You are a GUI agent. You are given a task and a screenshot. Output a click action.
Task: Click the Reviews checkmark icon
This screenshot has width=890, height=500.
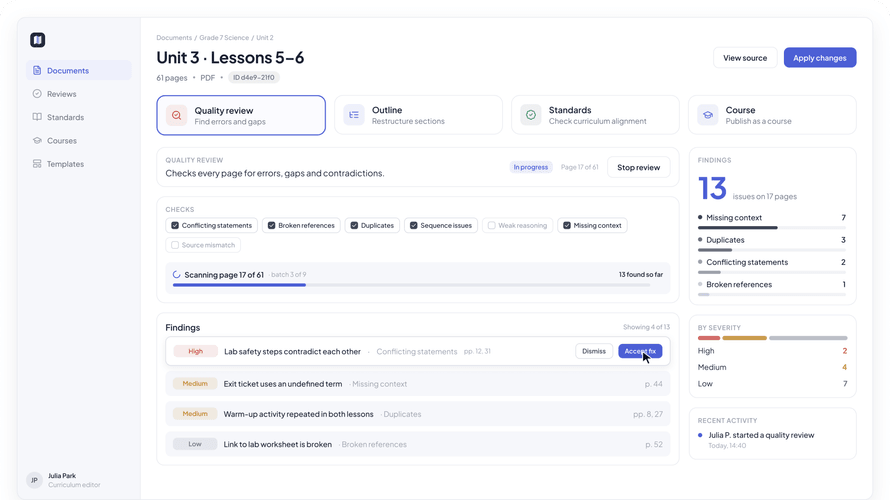pos(37,94)
